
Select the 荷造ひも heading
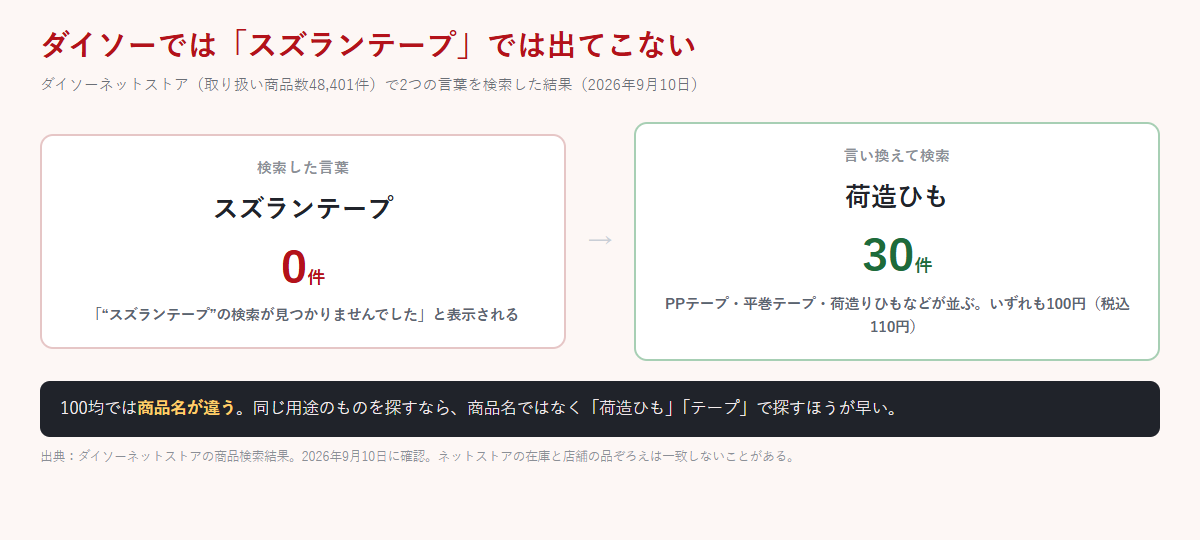[897, 197]
